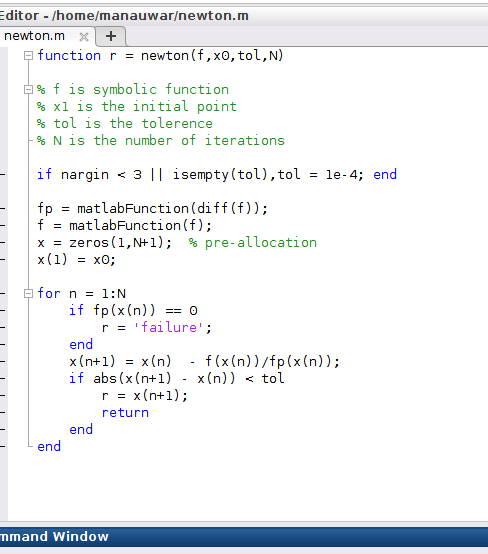Set breakpoint dash at 'return' line
The width and height of the screenshot is (488, 554).
2,412
